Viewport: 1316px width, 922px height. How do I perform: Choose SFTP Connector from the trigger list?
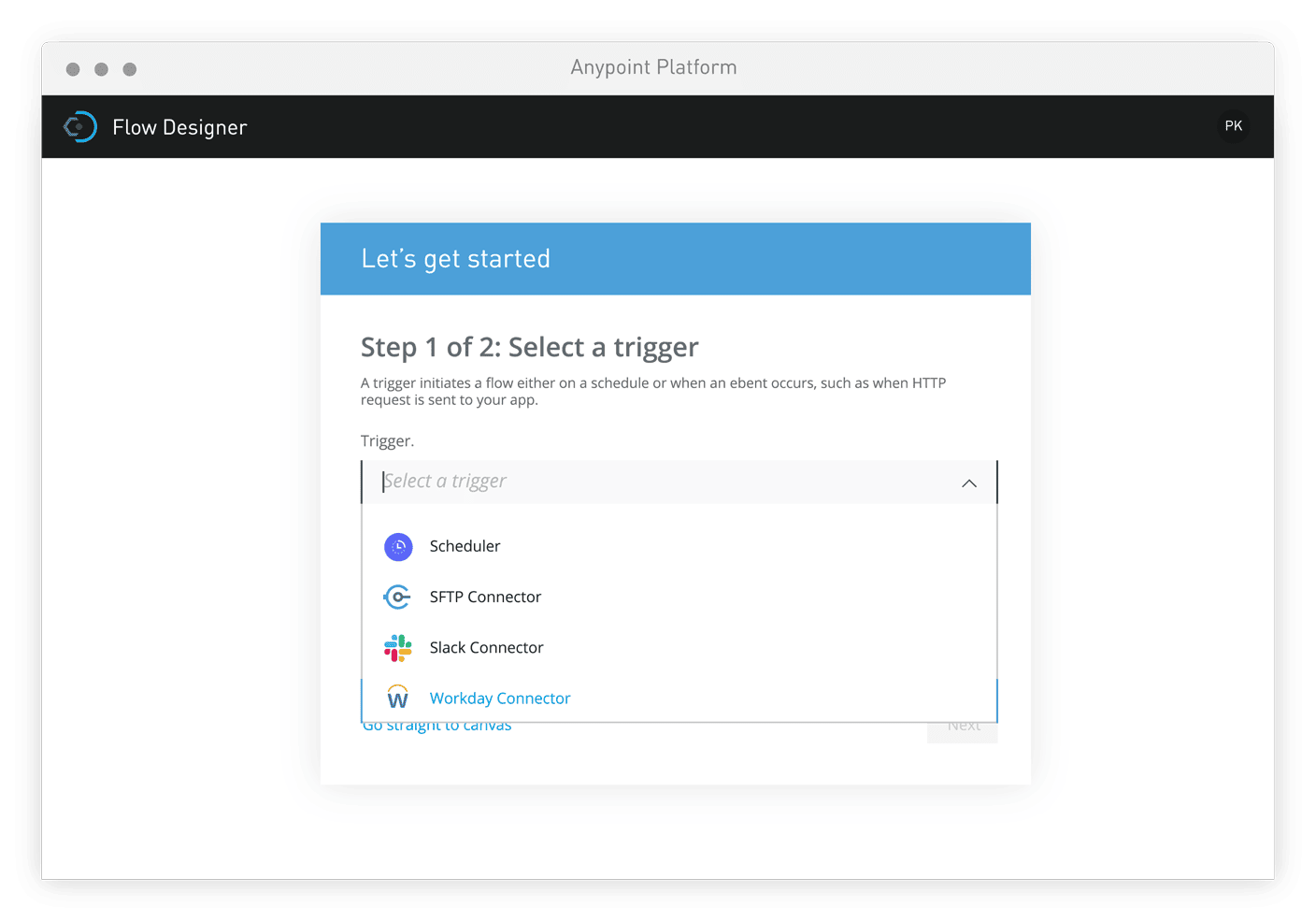[x=679, y=597]
